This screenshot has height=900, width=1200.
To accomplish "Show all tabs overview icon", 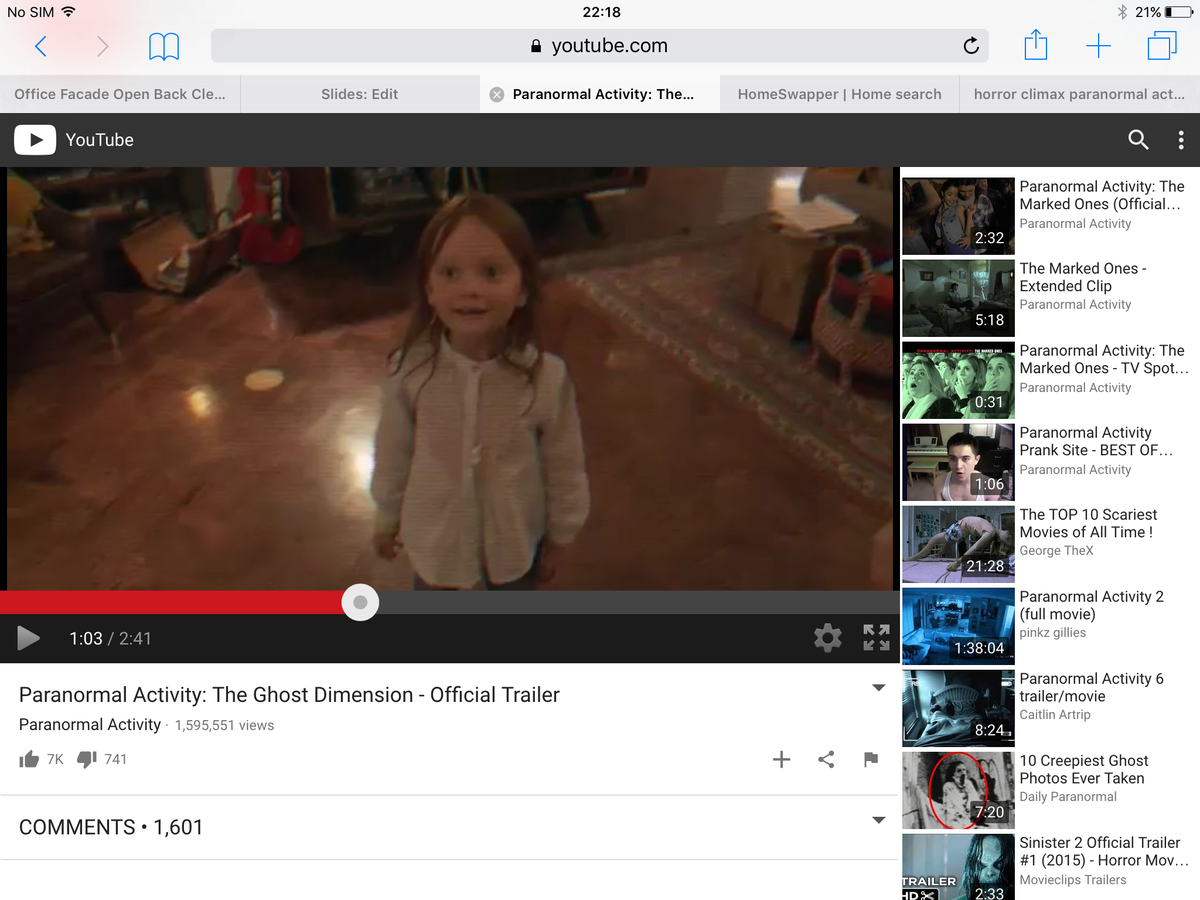I will (1161, 46).
